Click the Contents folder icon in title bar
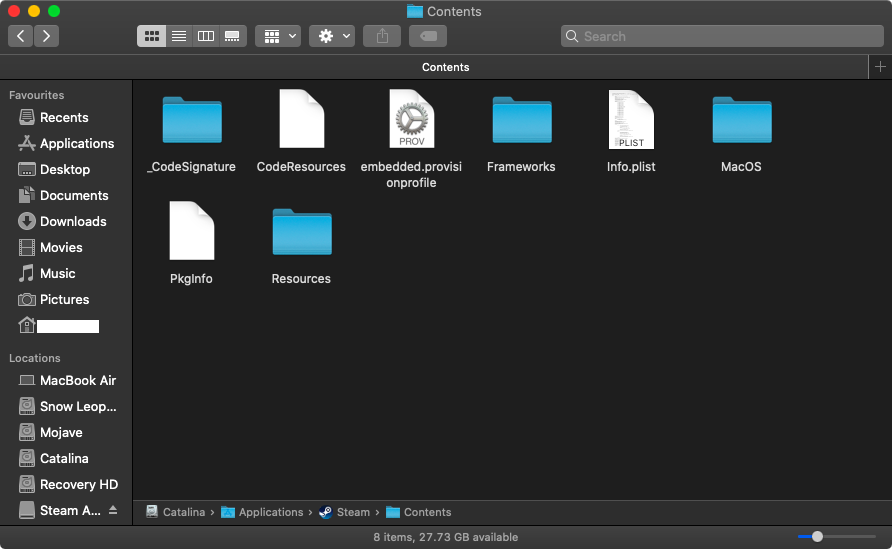The width and height of the screenshot is (892, 549). tap(415, 11)
